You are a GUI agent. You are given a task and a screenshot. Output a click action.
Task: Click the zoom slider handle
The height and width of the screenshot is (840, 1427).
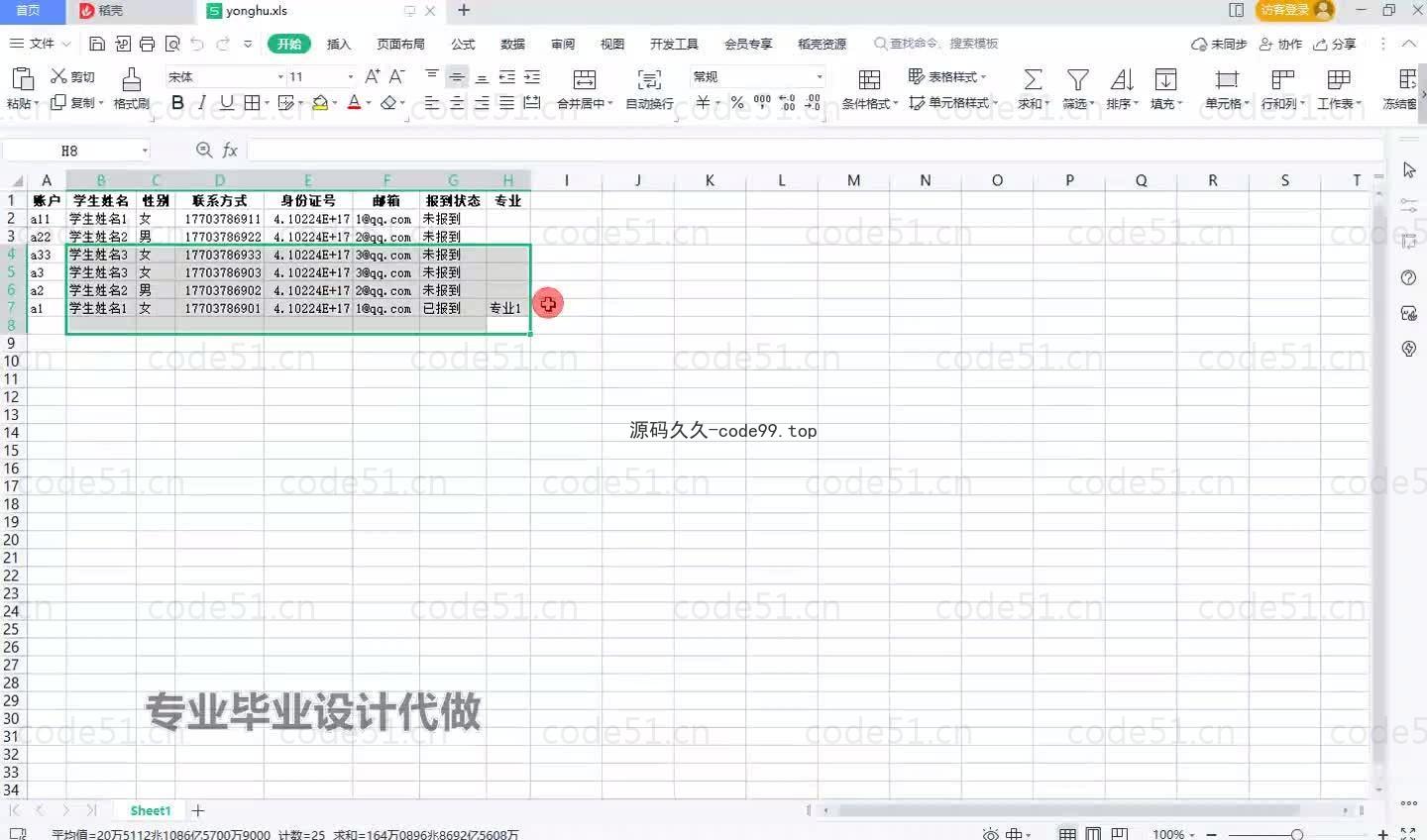(x=1297, y=834)
